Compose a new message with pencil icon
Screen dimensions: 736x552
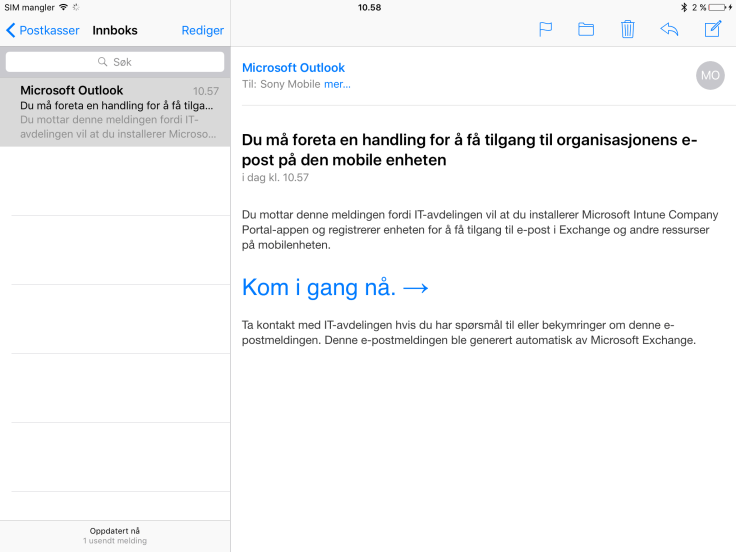coord(712,29)
